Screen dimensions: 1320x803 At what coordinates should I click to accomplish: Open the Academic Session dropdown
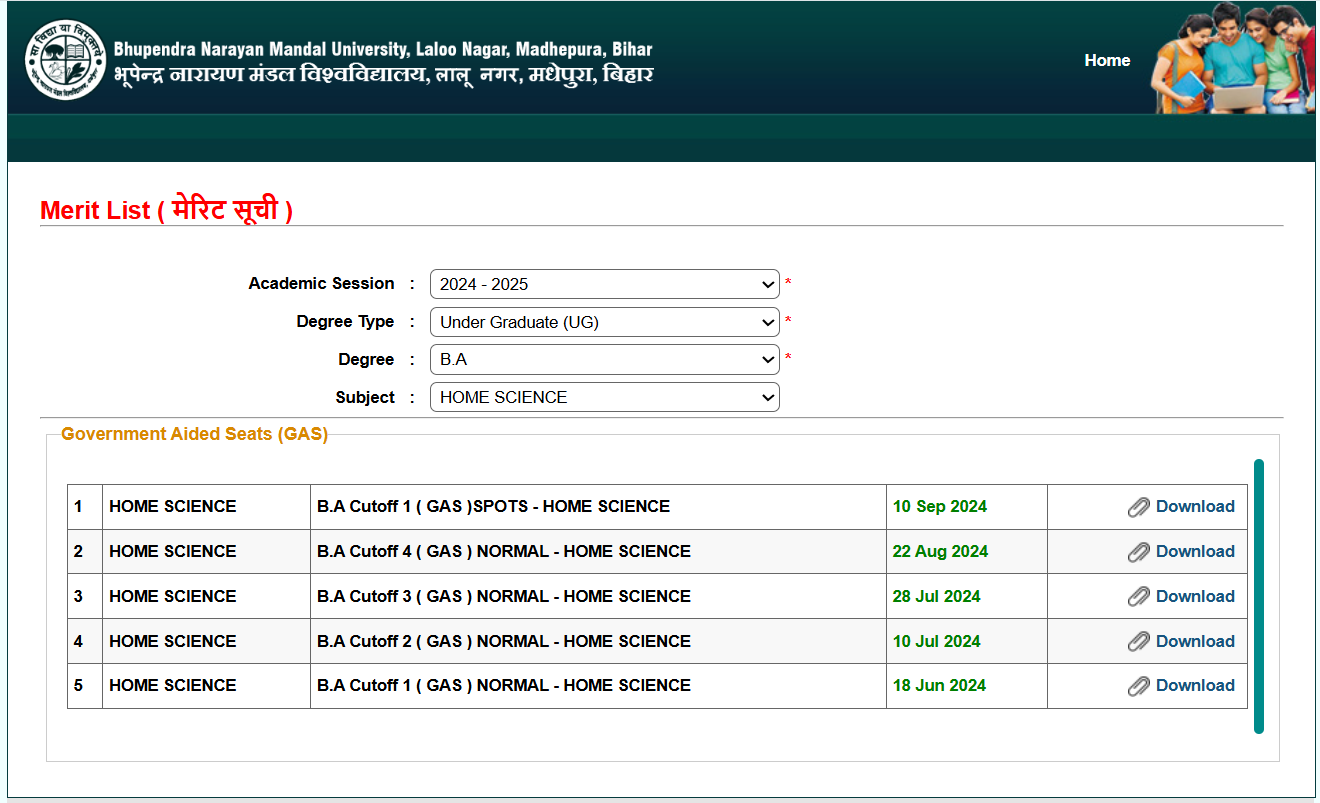click(x=605, y=284)
